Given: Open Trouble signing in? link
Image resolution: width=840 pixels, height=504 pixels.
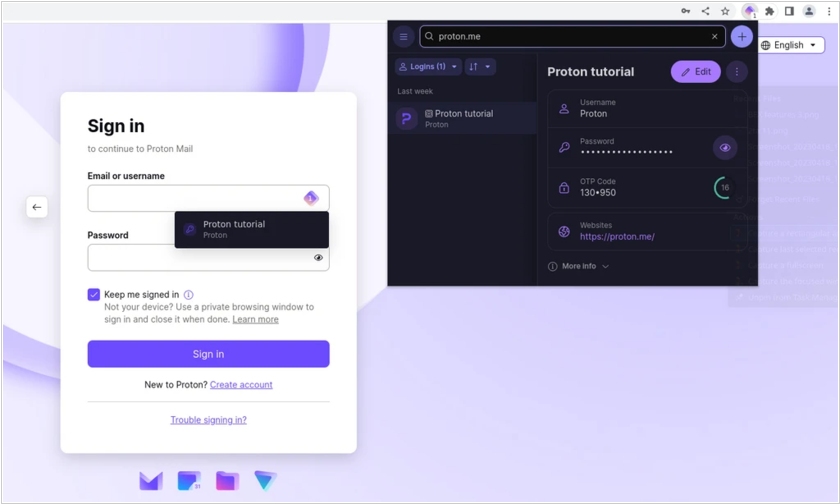Looking at the screenshot, I should [208, 420].
